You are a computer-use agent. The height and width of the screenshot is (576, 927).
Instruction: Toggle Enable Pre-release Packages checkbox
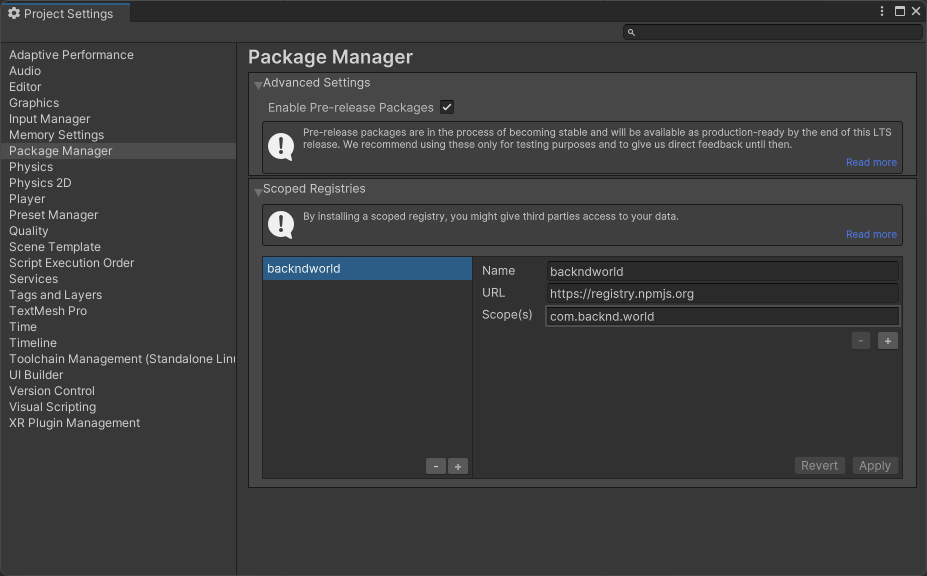coord(447,107)
